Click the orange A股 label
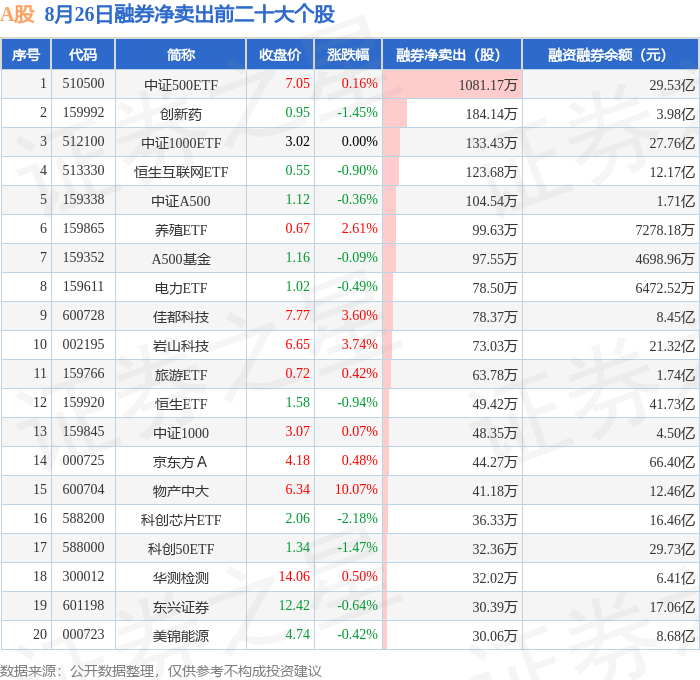 [17, 14]
